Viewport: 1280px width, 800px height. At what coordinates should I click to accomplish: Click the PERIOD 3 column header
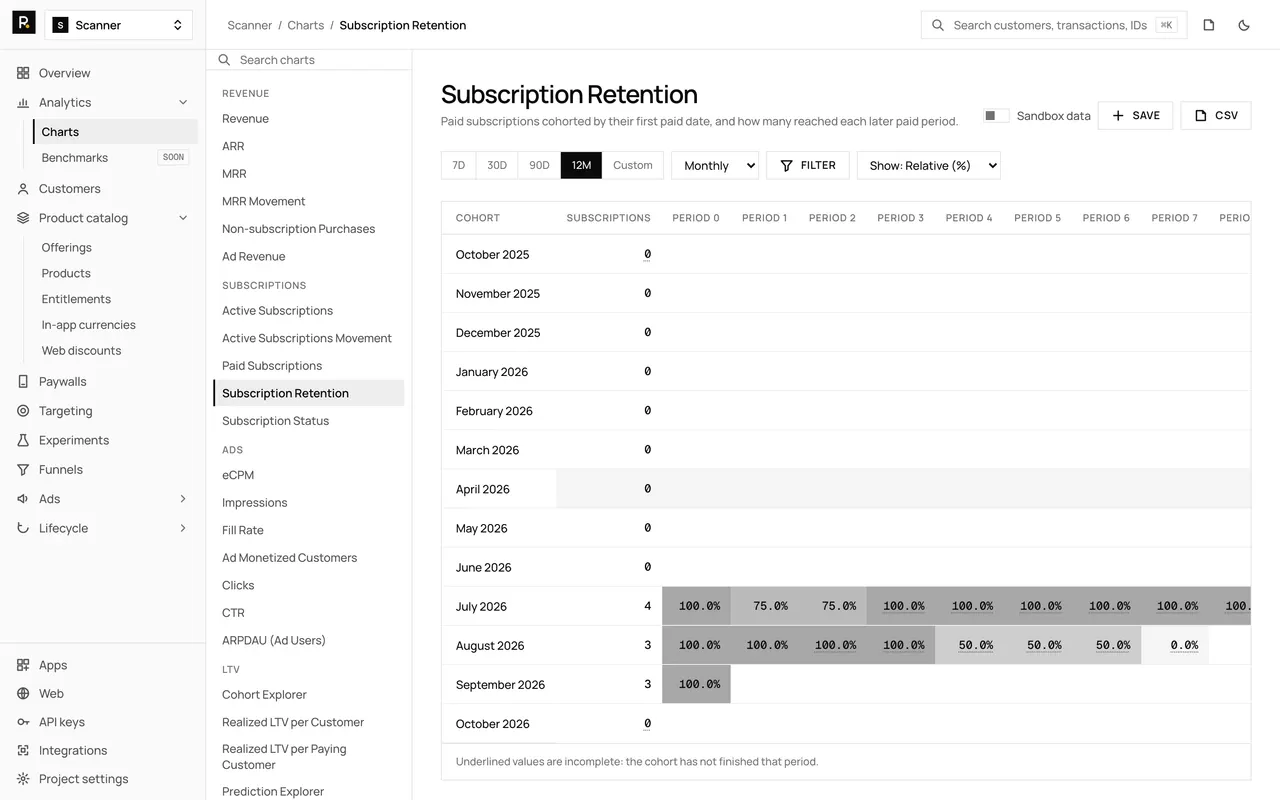click(900, 218)
